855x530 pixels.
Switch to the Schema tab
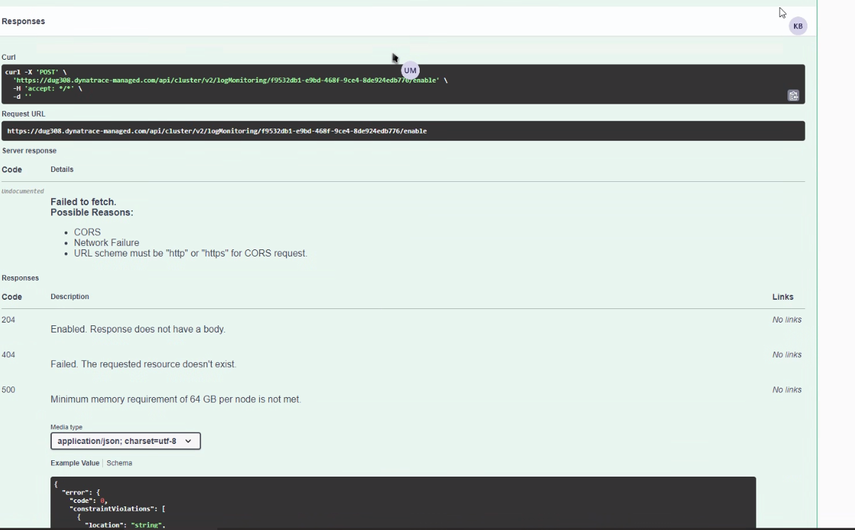pyautogui.click(x=119, y=463)
